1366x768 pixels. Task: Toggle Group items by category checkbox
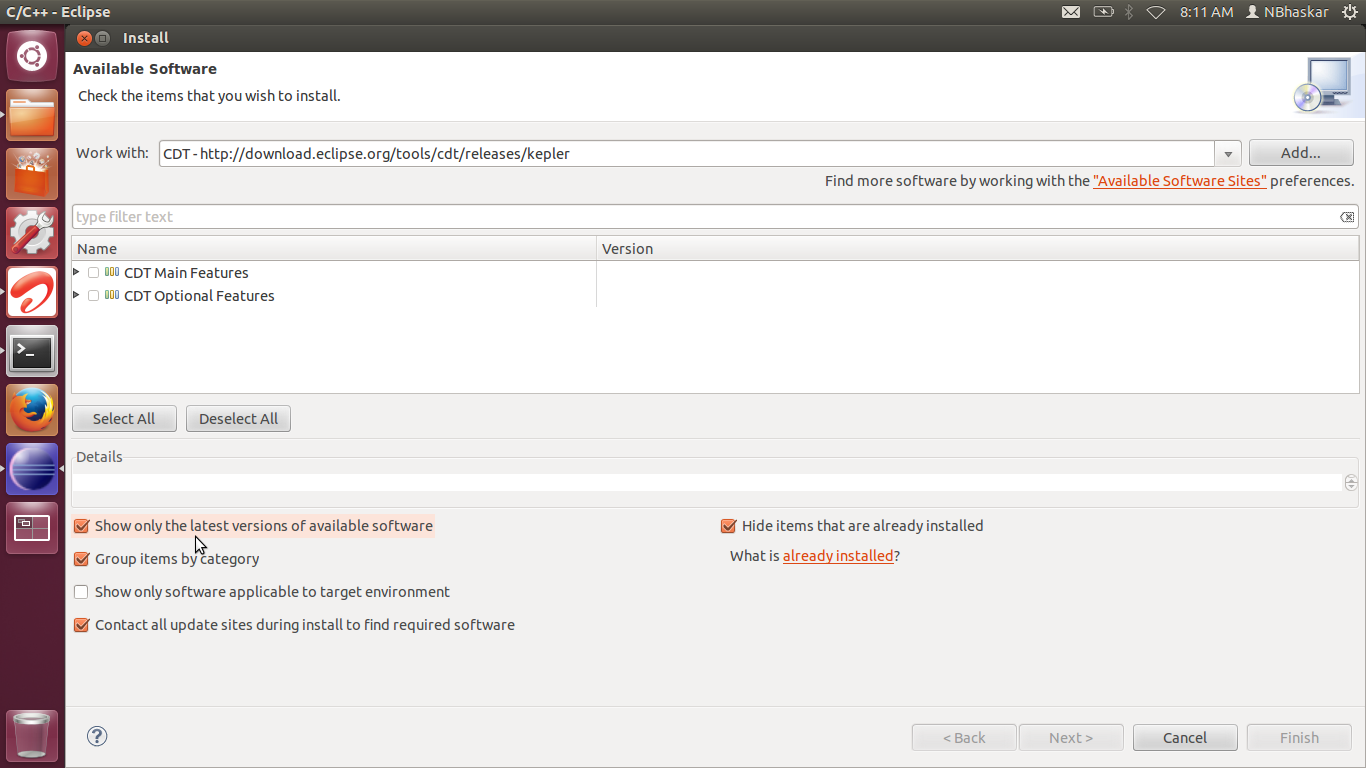click(82, 559)
